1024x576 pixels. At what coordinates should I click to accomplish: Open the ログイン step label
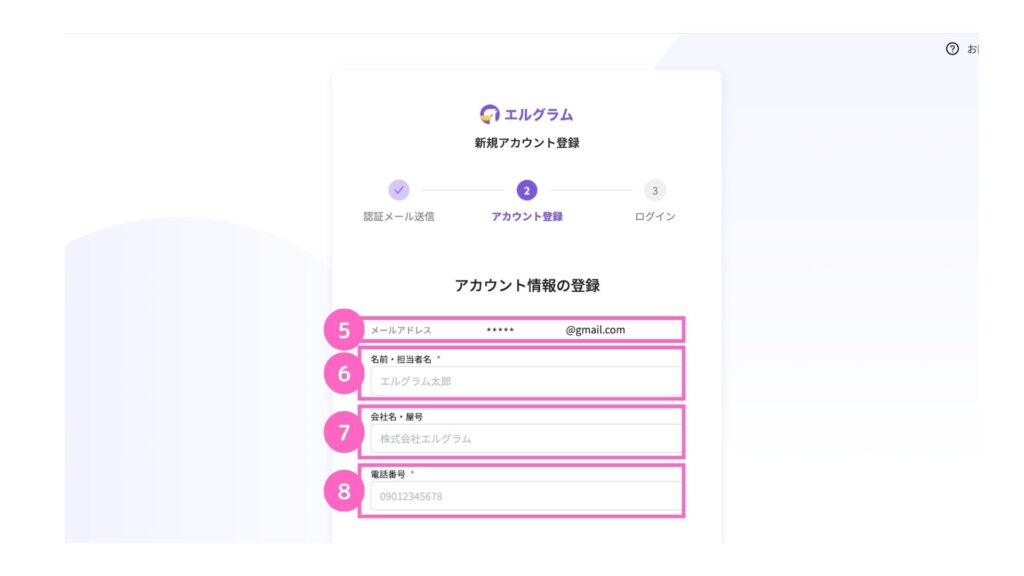tap(655, 217)
